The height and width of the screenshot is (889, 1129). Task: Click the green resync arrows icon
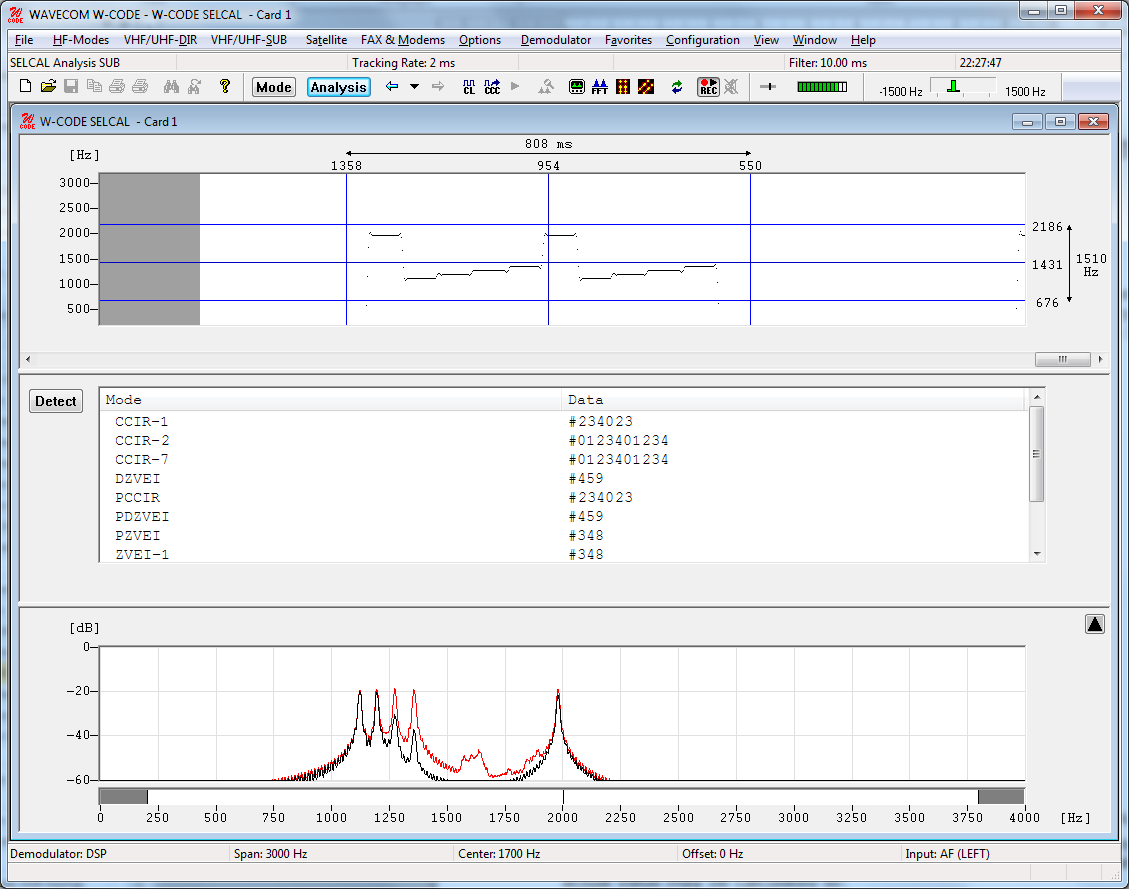click(x=677, y=87)
